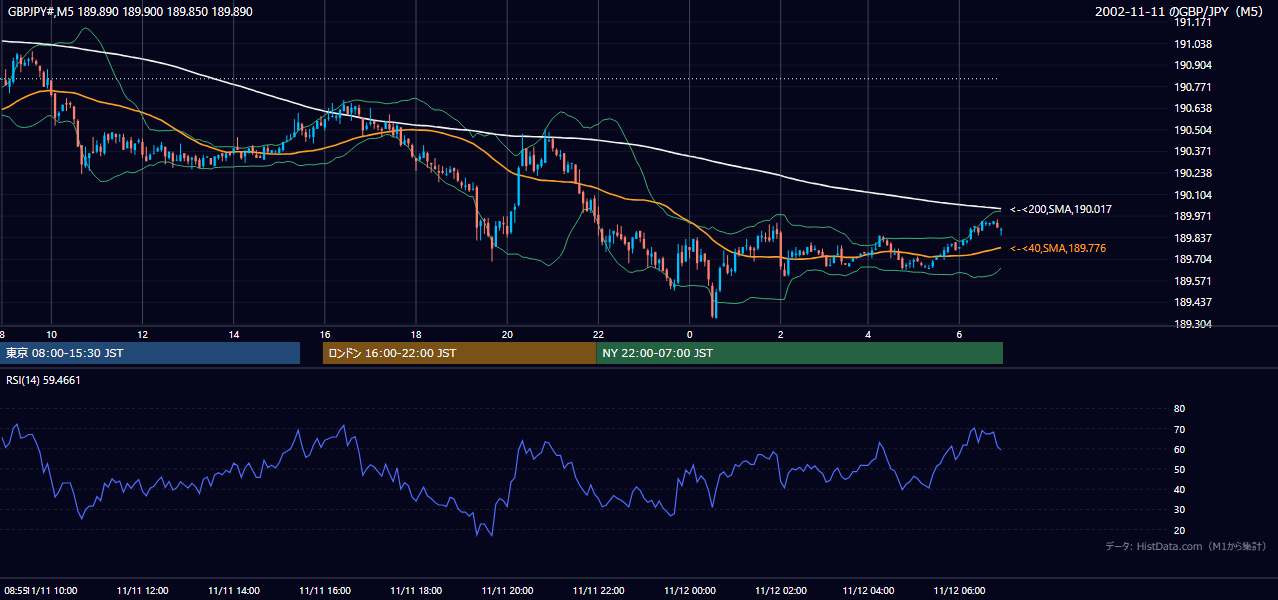Select the 200 SMA label 190.017
The width and height of the screenshot is (1278, 600).
click(1061, 210)
